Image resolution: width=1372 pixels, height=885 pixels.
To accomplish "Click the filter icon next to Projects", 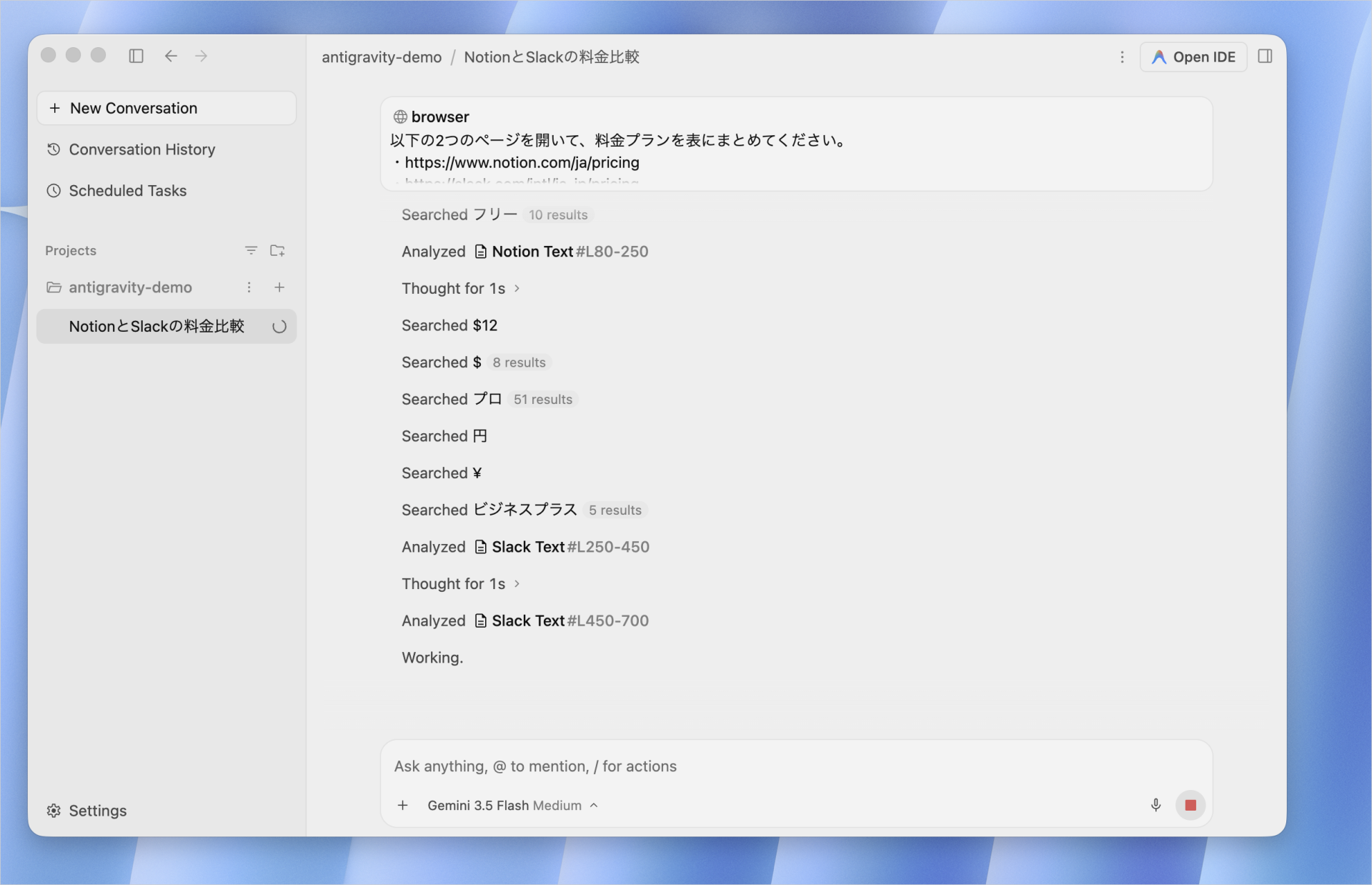I will [x=251, y=250].
